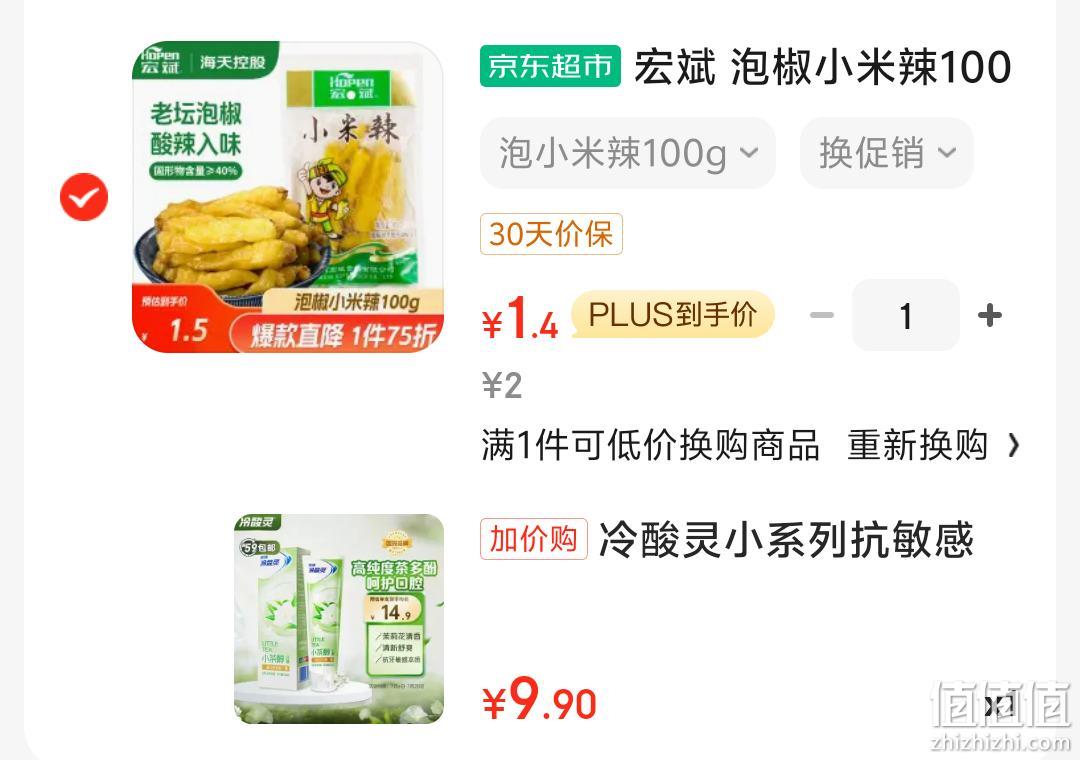The height and width of the screenshot is (760, 1080).
Task: Tap the ¥1.4 PLUS price
Action: click(520, 318)
